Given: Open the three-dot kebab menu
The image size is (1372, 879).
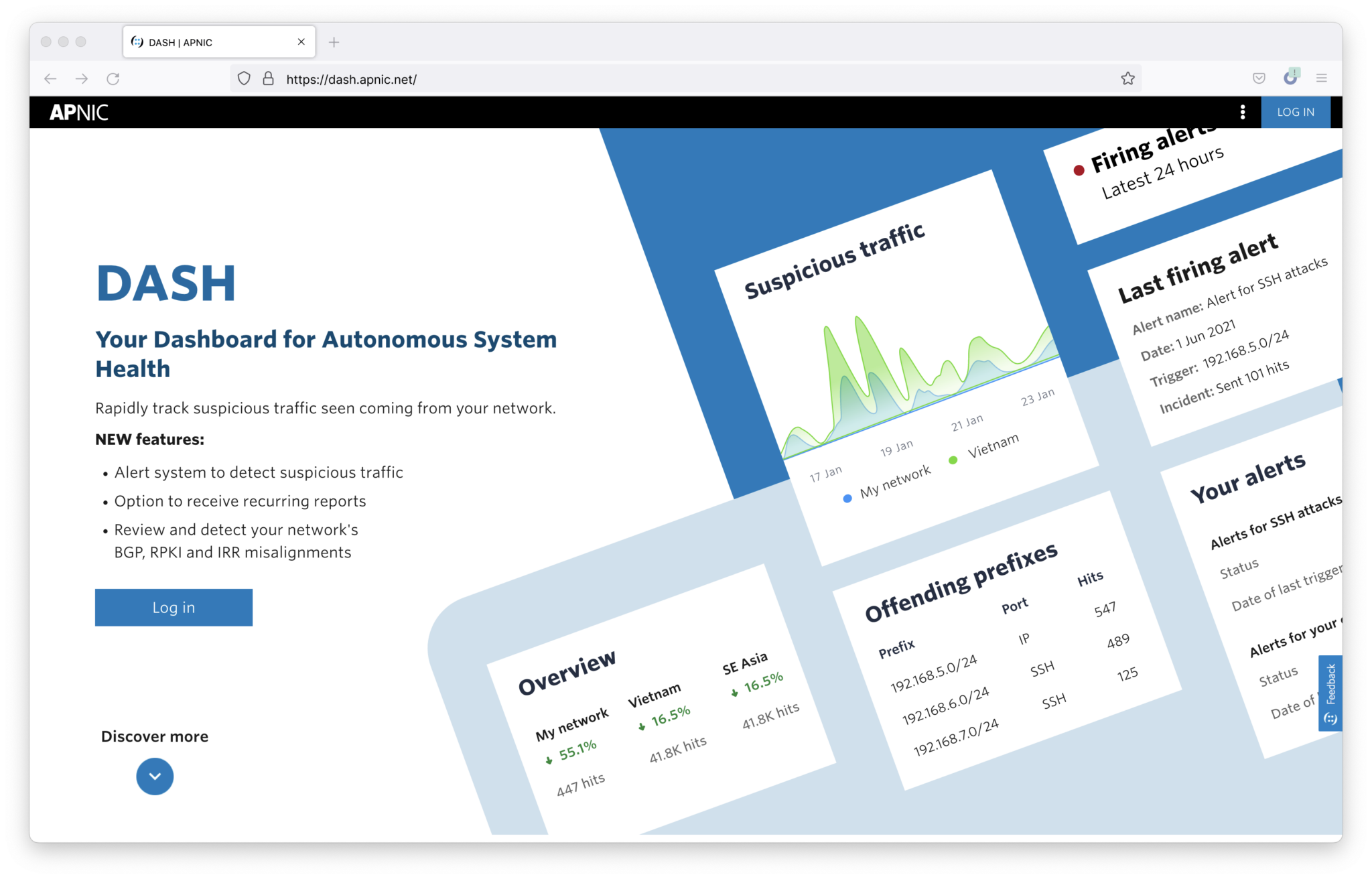Looking at the screenshot, I should [x=1242, y=112].
